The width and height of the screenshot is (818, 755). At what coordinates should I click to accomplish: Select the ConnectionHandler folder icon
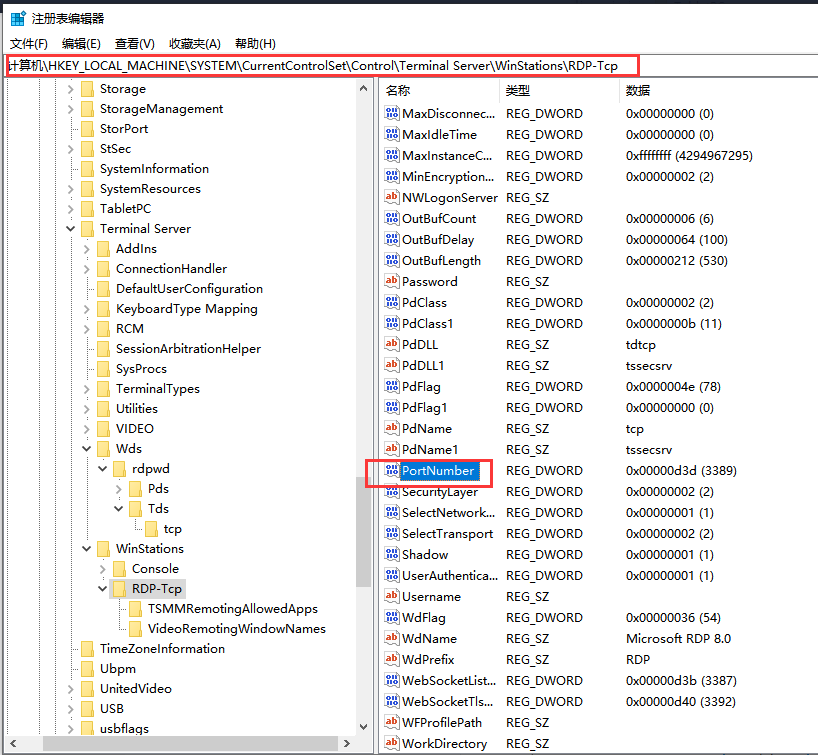[x=104, y=269]
